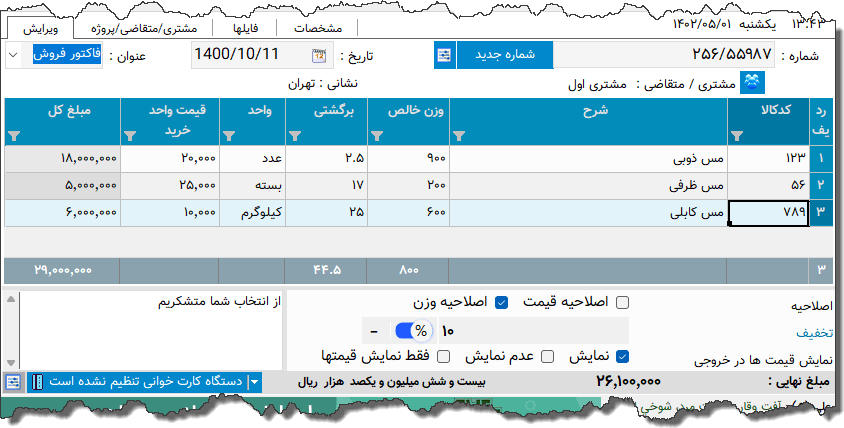
Task: Click the دستگاه کارت خوانی تنظیم نشده است button
Action: click(145, 382)
